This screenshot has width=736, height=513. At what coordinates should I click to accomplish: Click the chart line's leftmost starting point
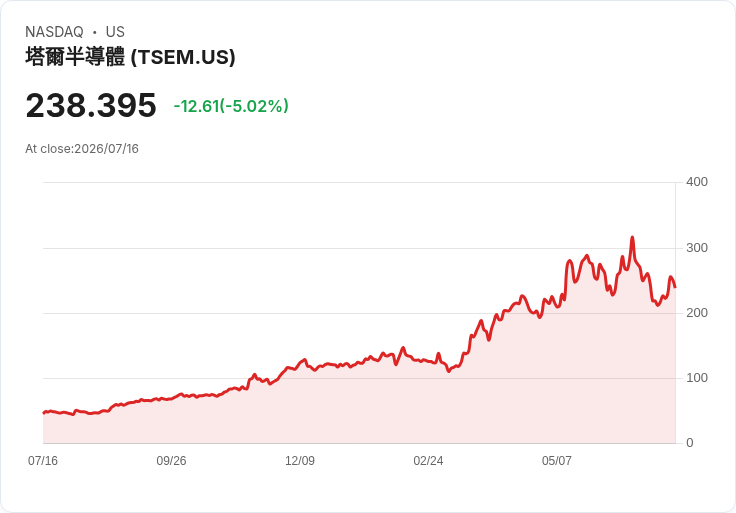(44, 413)
